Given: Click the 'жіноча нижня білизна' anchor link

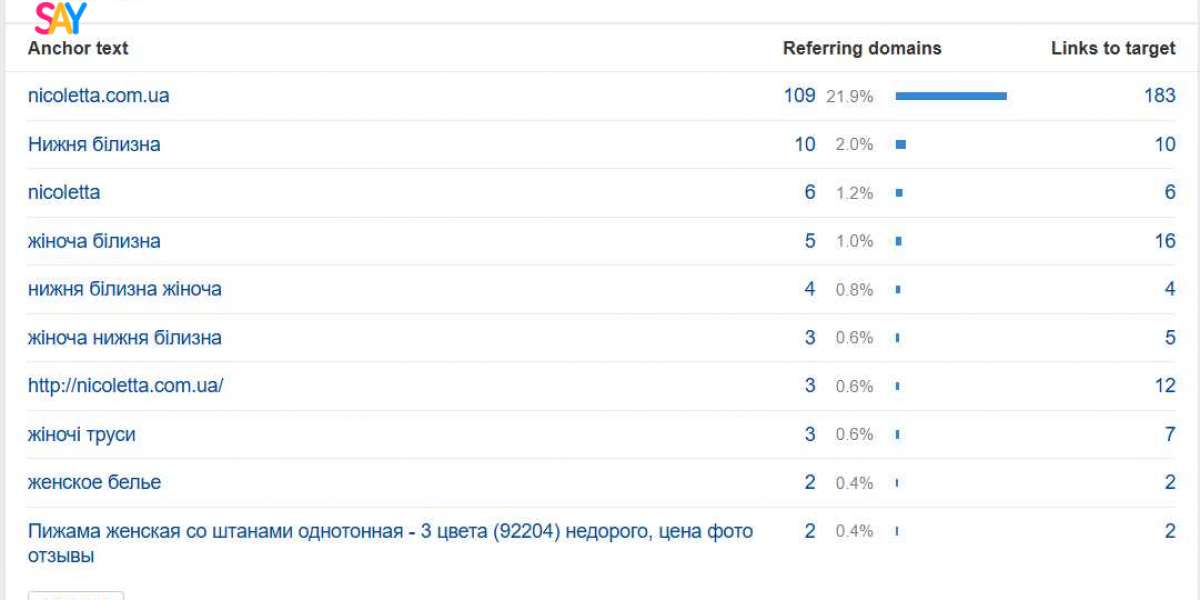Looking at the screenshot, I should click(x=124, y=338).
